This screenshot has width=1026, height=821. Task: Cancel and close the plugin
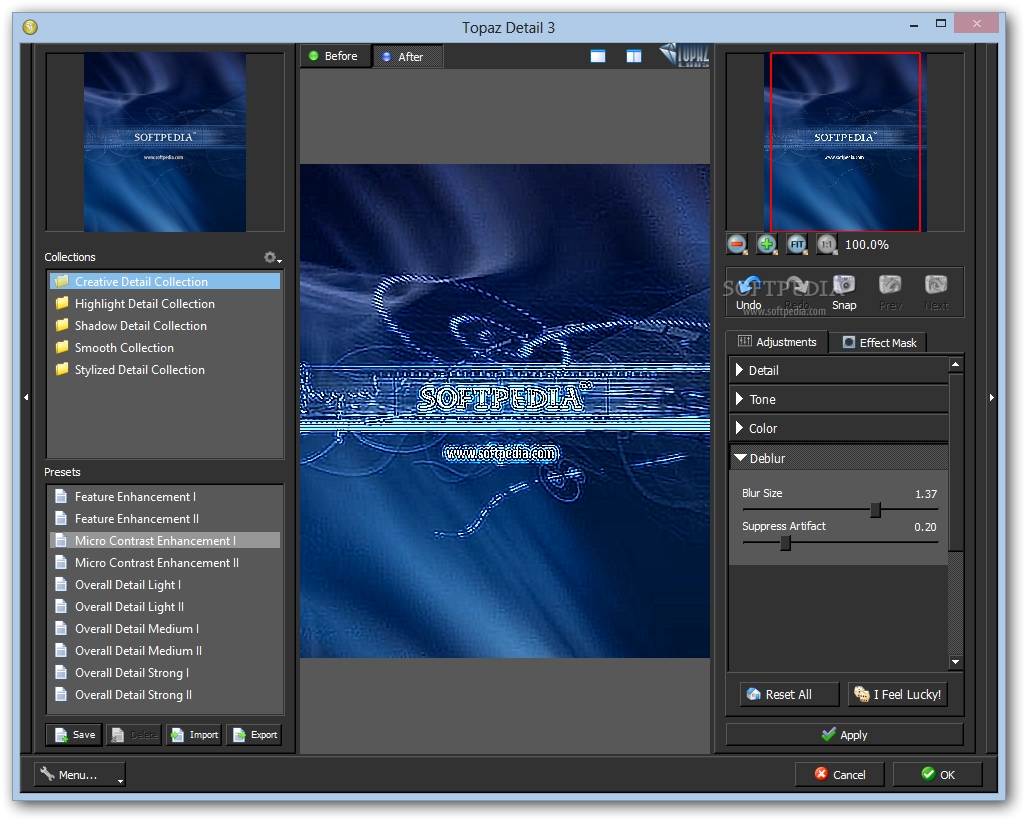[840, 775]
